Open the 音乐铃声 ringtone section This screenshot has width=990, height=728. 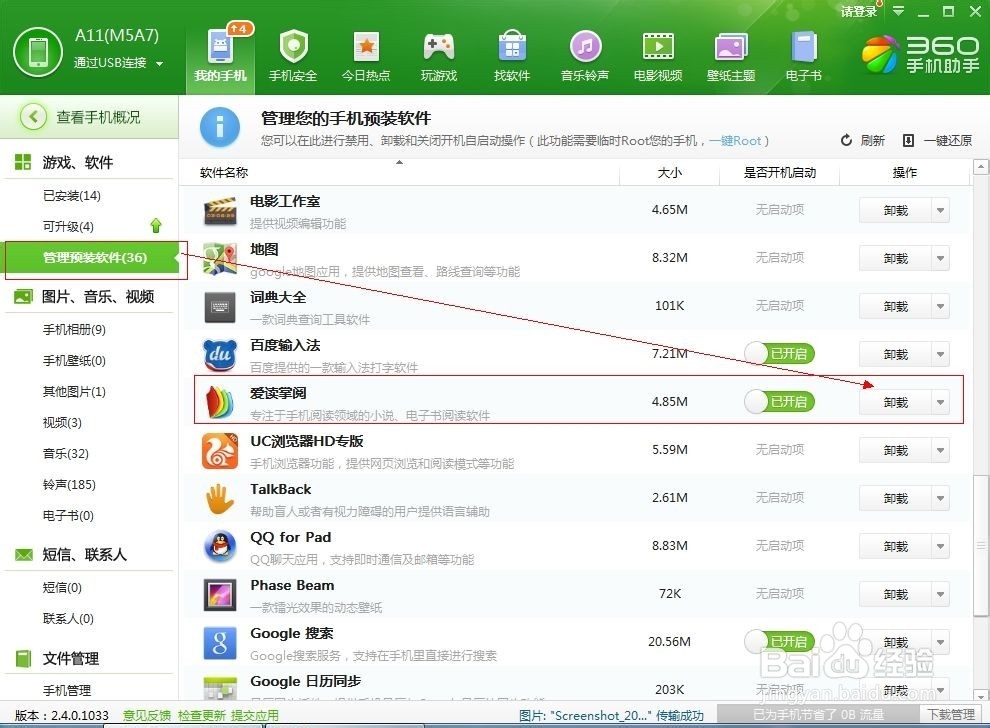[584, 55]
